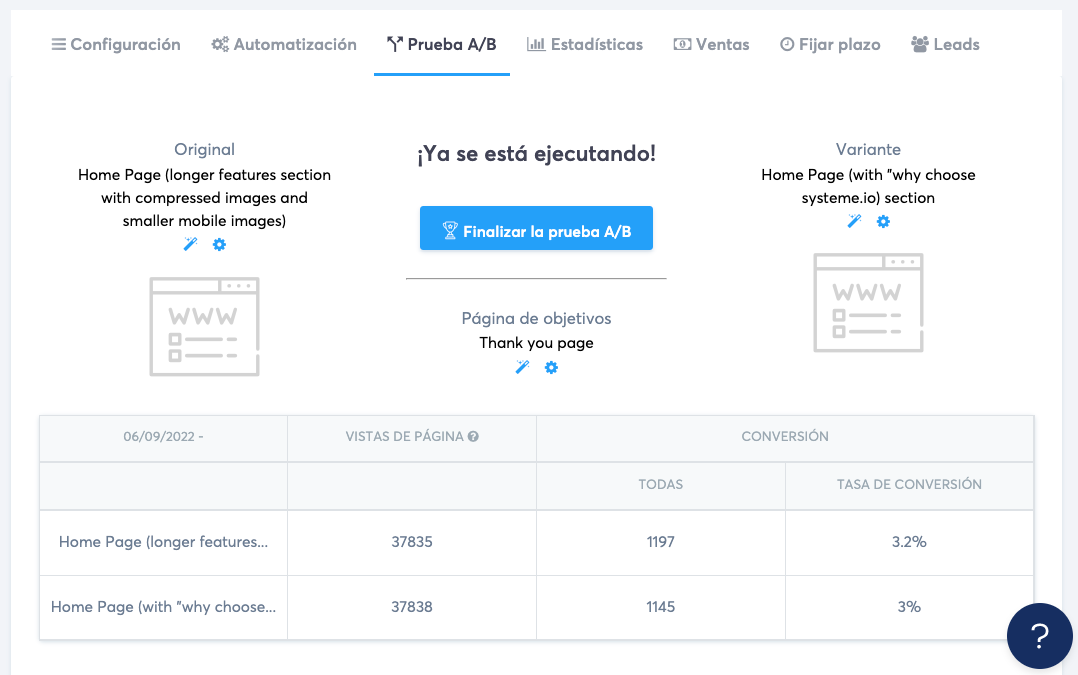1078x675 pixels.
Task: Open the help question mark bubble
Action: pos(1039,635)
